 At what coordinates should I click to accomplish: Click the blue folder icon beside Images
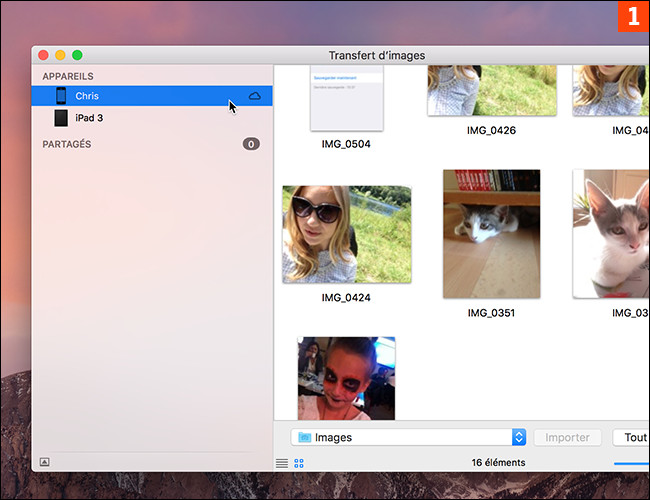tap(304, 437)
